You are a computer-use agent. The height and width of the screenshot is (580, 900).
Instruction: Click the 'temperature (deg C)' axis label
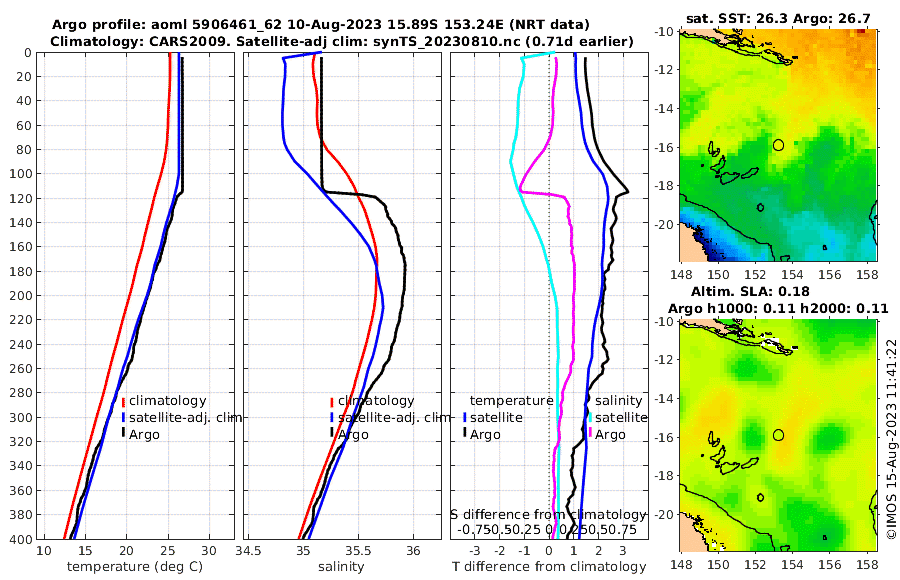click(x=135, y=567)
